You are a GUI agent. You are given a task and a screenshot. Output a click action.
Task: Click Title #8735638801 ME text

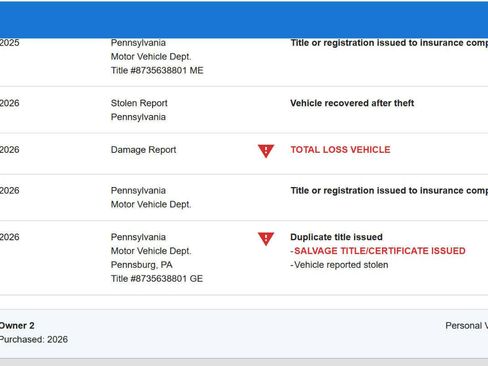tap(157, 70)
